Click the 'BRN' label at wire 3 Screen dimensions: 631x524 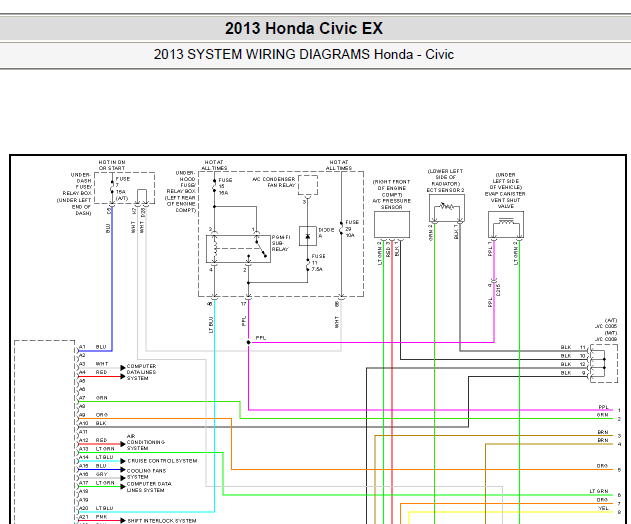click(x=603, y=432)
